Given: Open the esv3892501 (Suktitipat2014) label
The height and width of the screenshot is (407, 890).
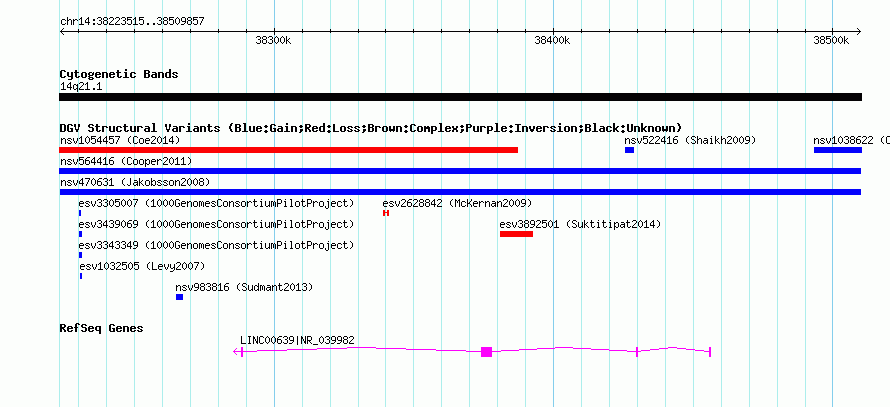Looking at the screenshot, I should [x=580, y=224].
